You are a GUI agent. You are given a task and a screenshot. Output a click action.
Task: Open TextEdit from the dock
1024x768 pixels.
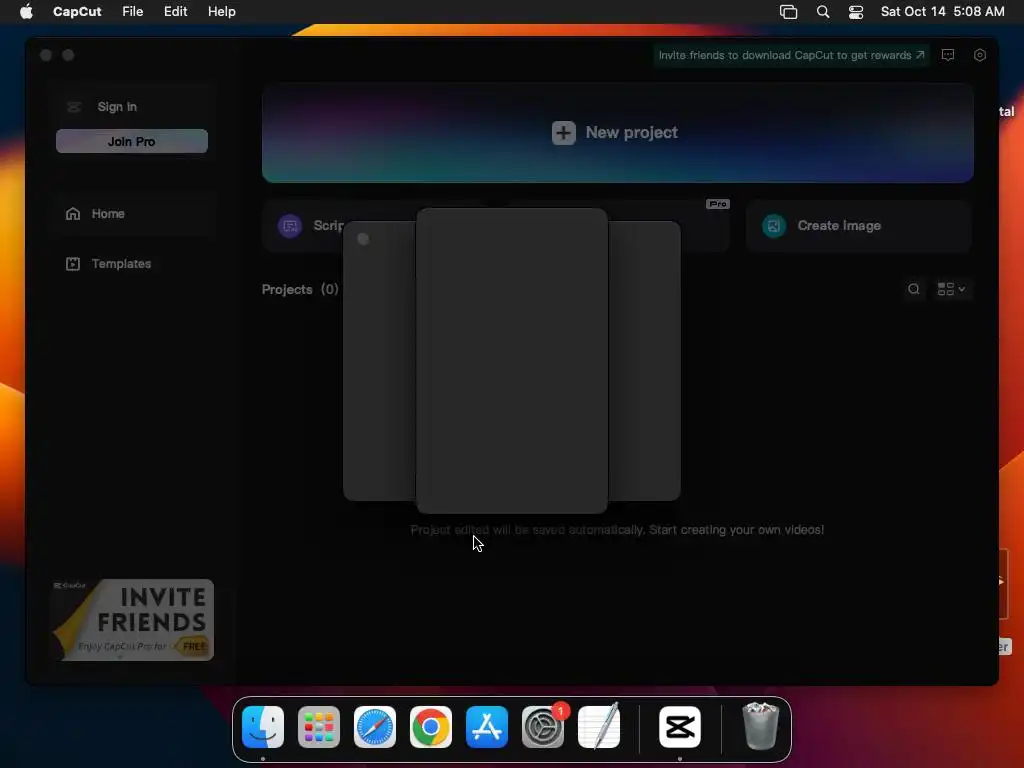(599, 727)
